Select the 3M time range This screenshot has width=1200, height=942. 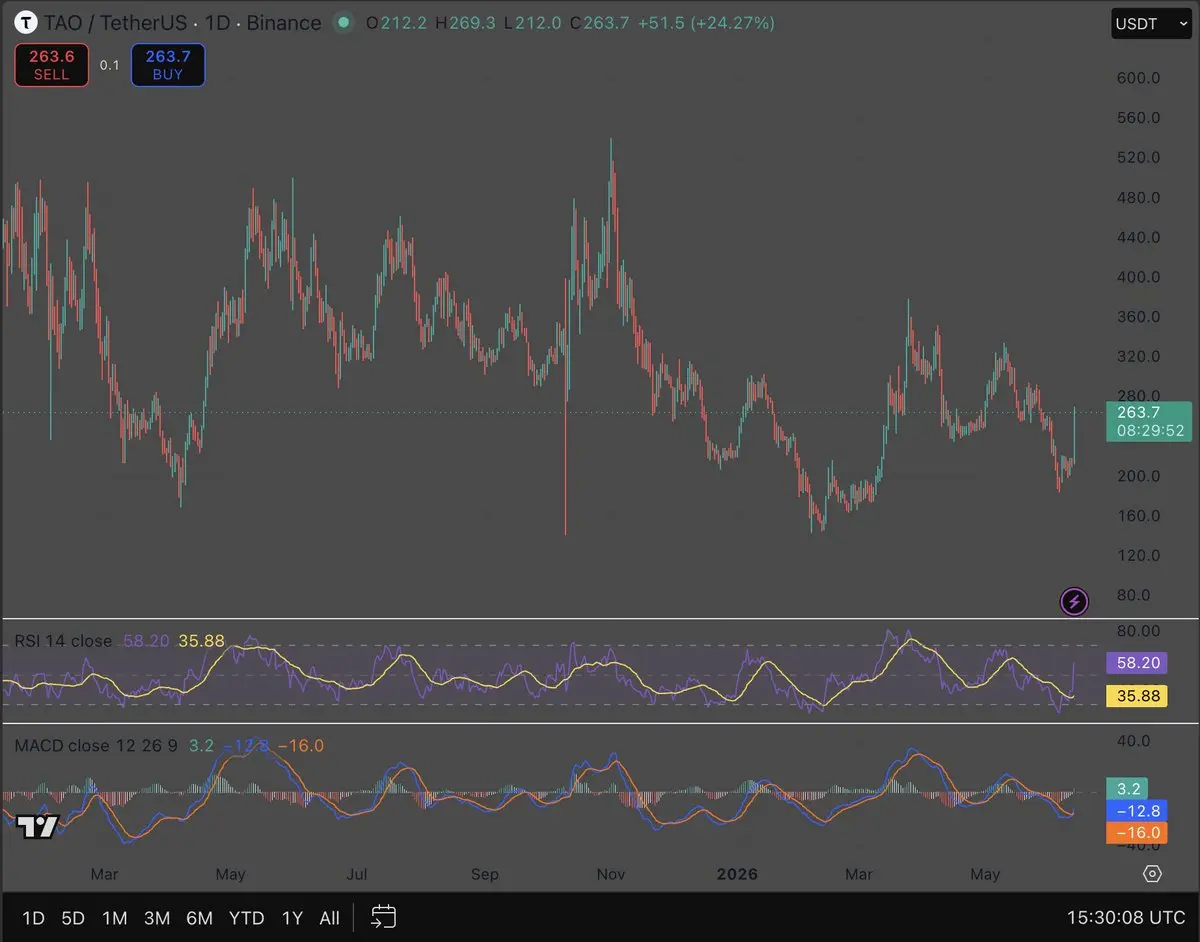coord(156,917)
